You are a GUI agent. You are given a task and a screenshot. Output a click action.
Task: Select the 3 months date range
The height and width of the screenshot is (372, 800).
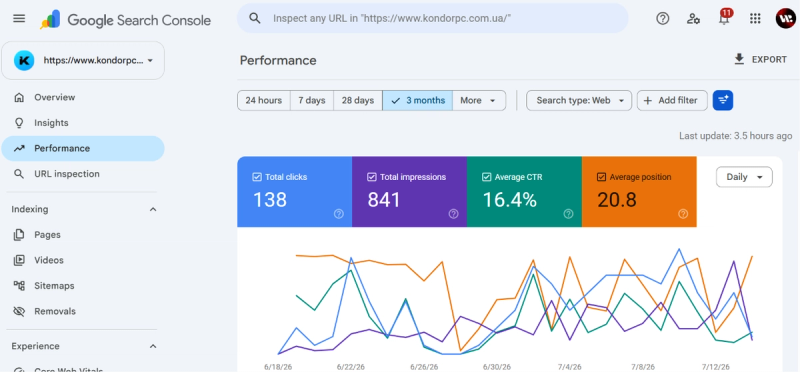pyautogui.click(x=417, y=101)
